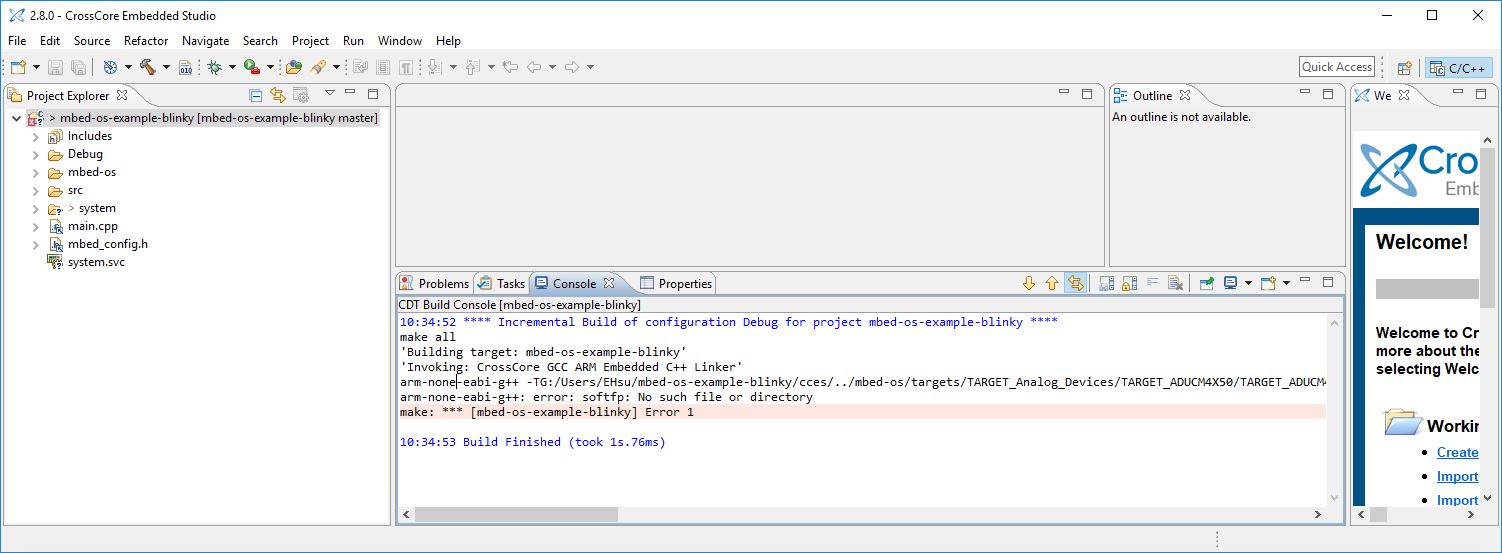Open Display Selected Console dropdown arrow
Viewport: 1502px width, 553px height.
[1247, 283]
